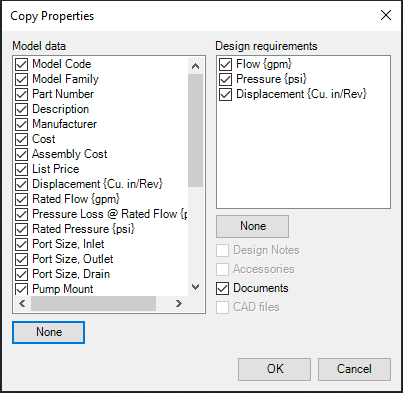Click None button under Model data

pos(49,332)
